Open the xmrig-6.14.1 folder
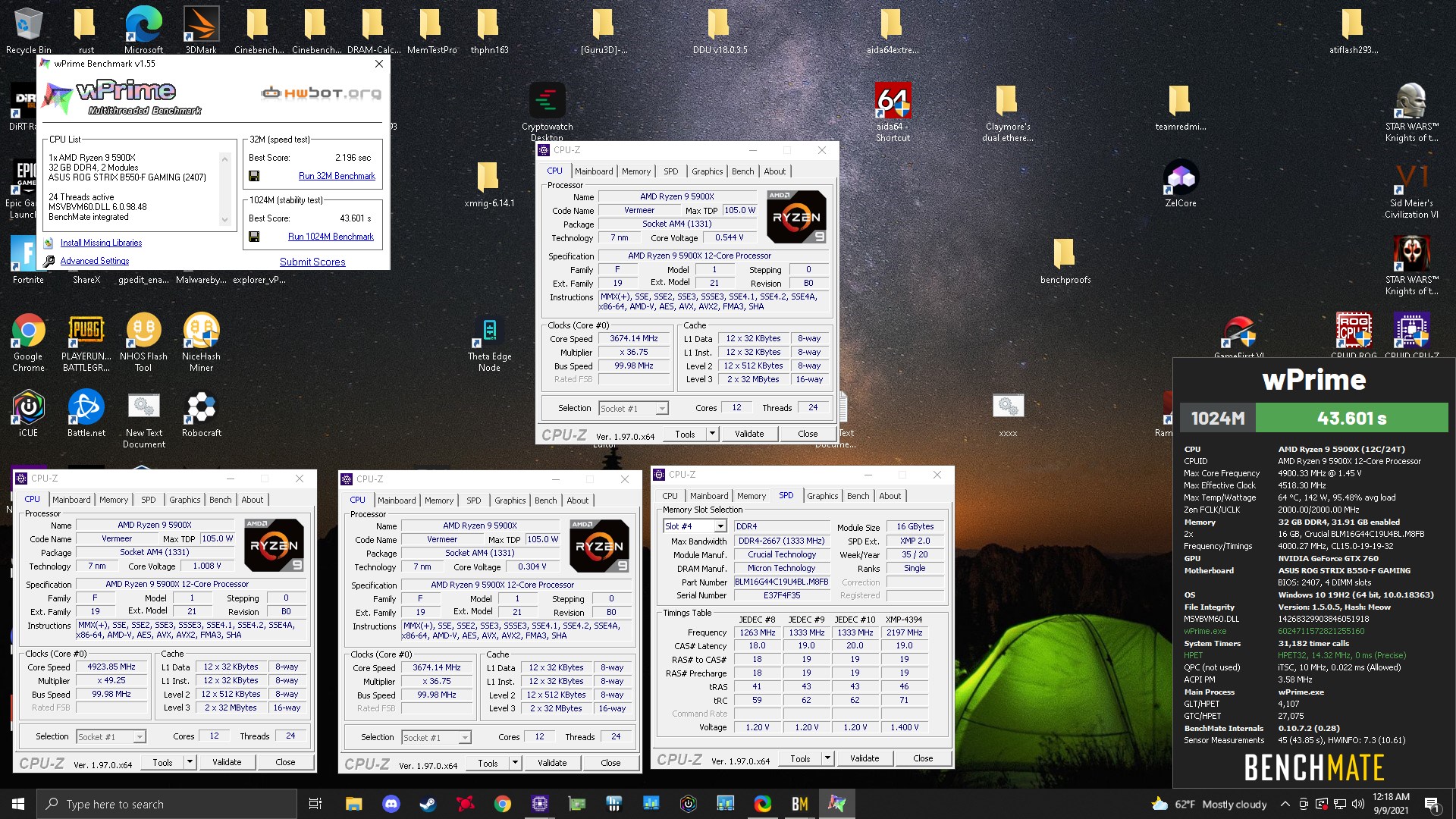 coord(489,184)
